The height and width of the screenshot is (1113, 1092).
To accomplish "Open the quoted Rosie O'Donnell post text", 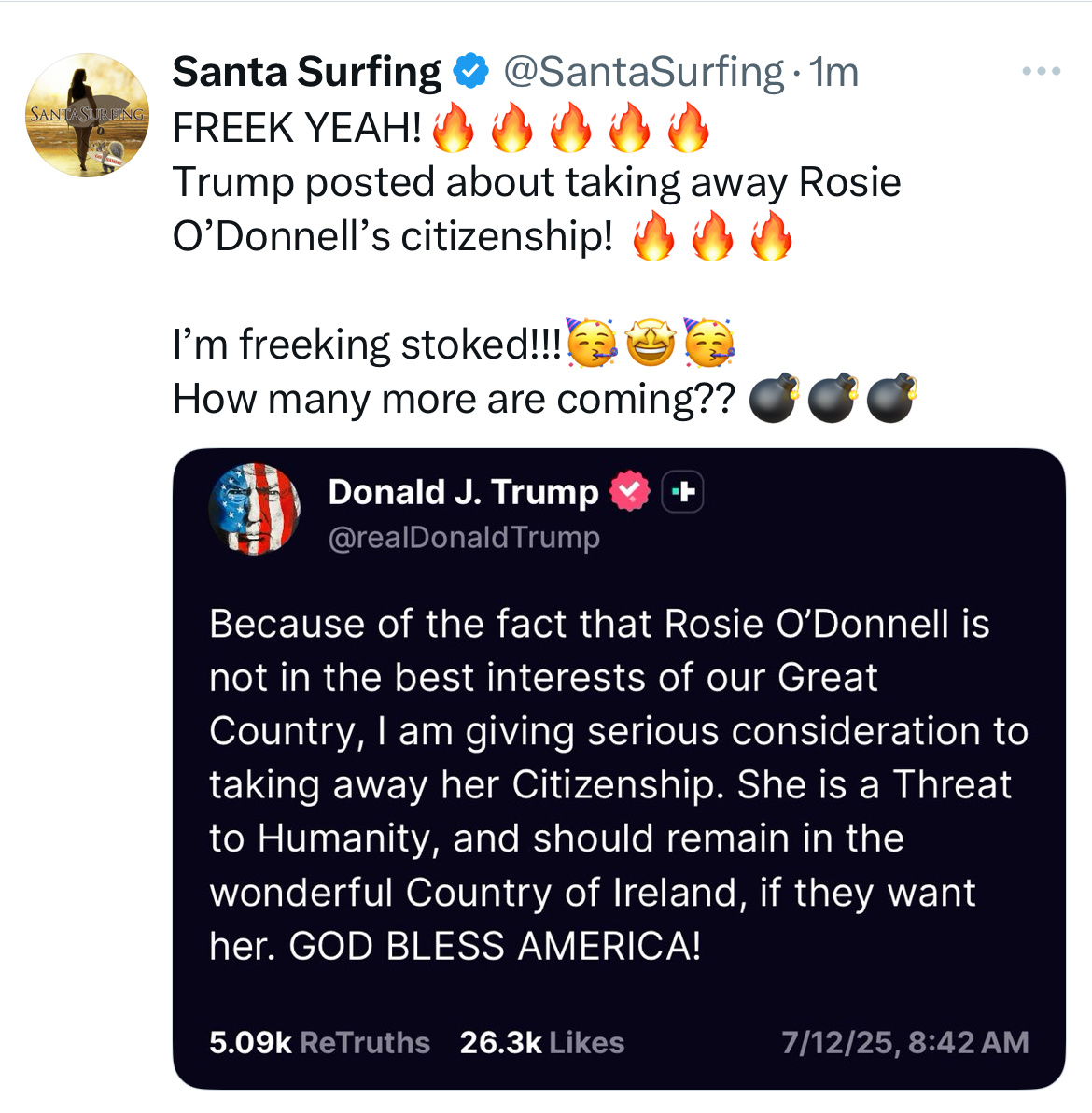I will click(619, 785).
